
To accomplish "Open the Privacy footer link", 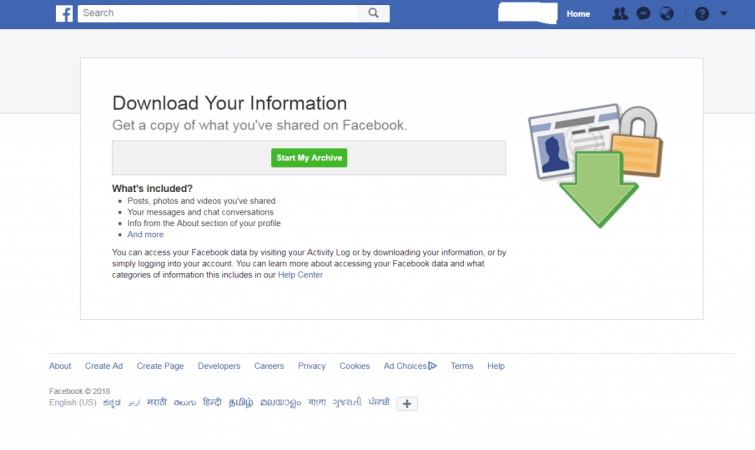I will tap(312, 366).
